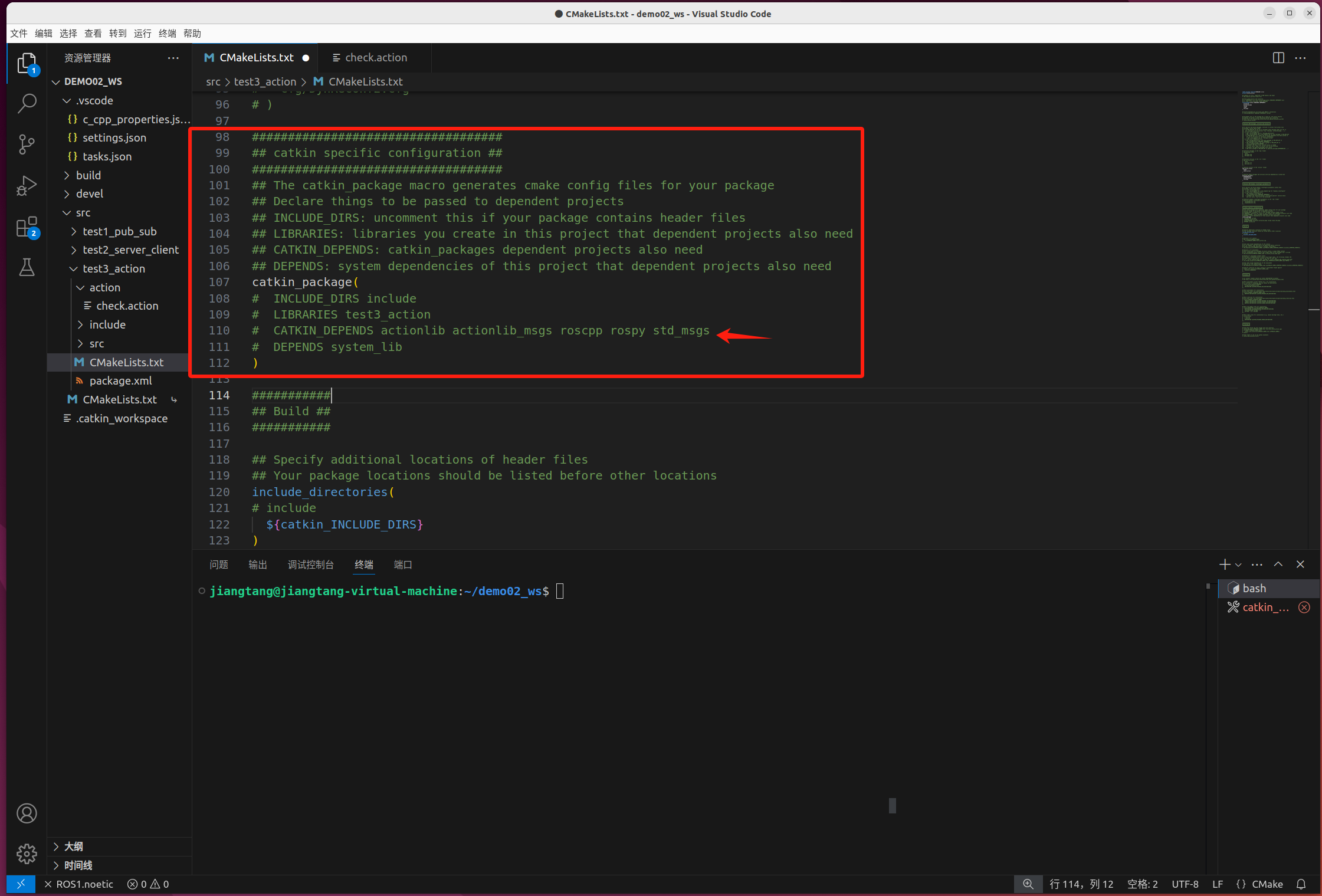The width and height of the screenshot is (1322, 896).
Task: Open the Extensions view
Action: coord(27,227)
